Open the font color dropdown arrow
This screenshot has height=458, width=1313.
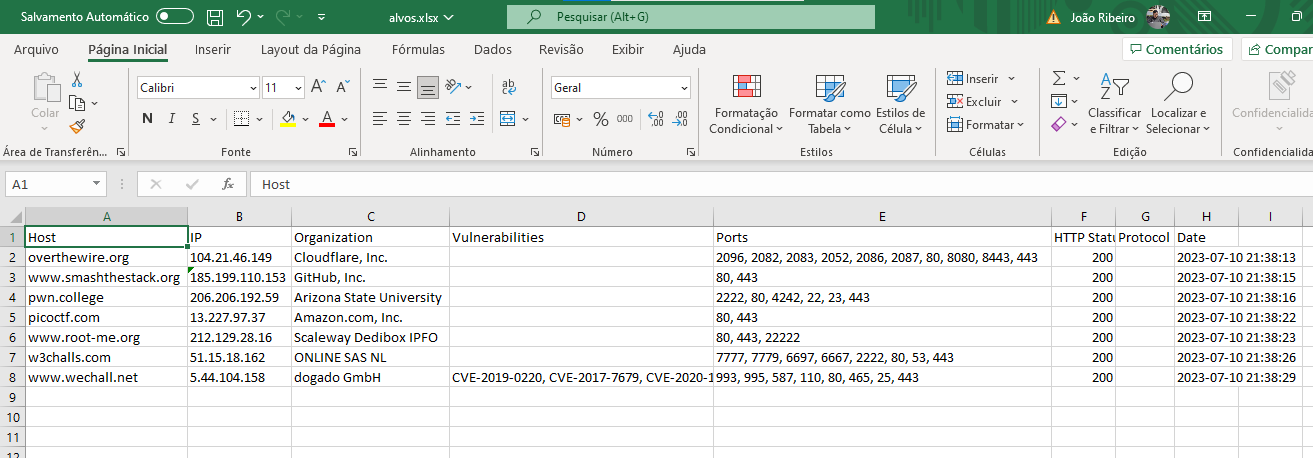342,119
